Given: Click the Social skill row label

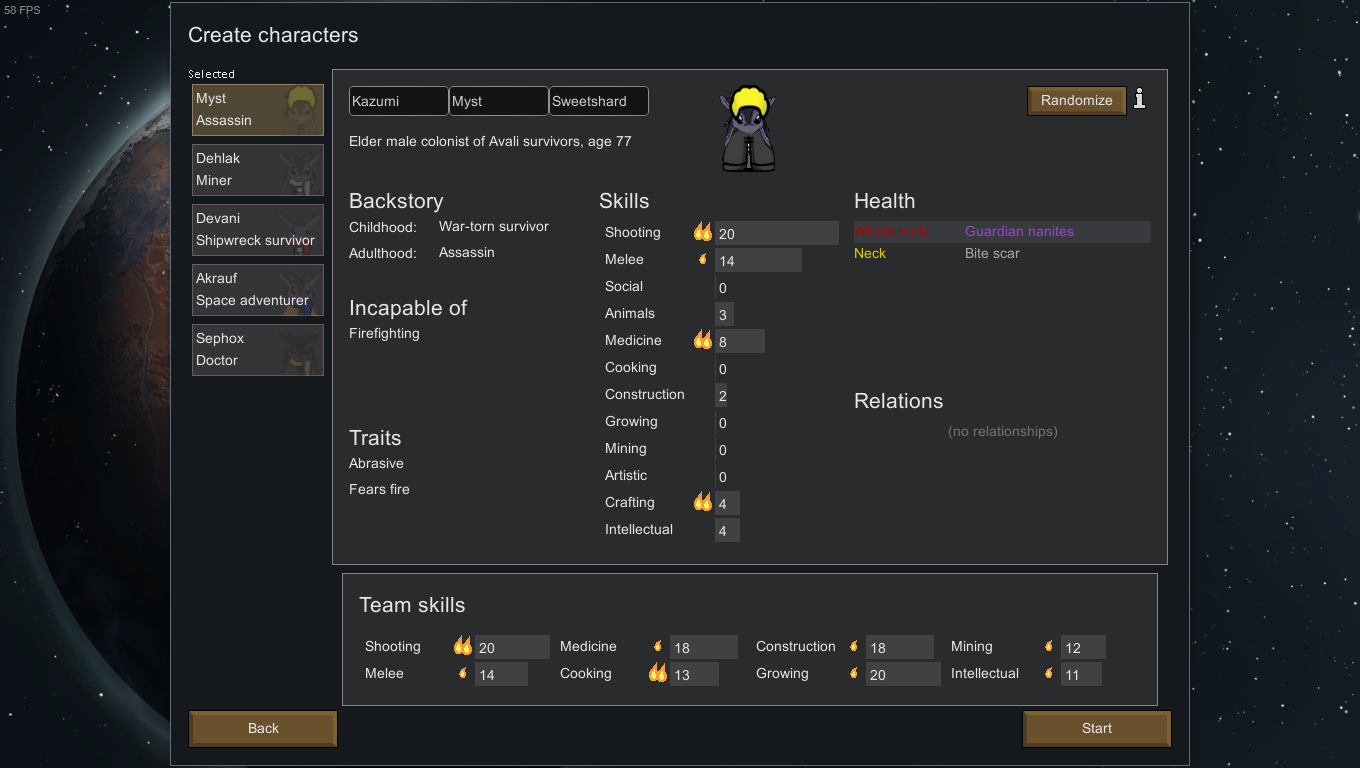Looking at the screenshot, I should 624,286.
